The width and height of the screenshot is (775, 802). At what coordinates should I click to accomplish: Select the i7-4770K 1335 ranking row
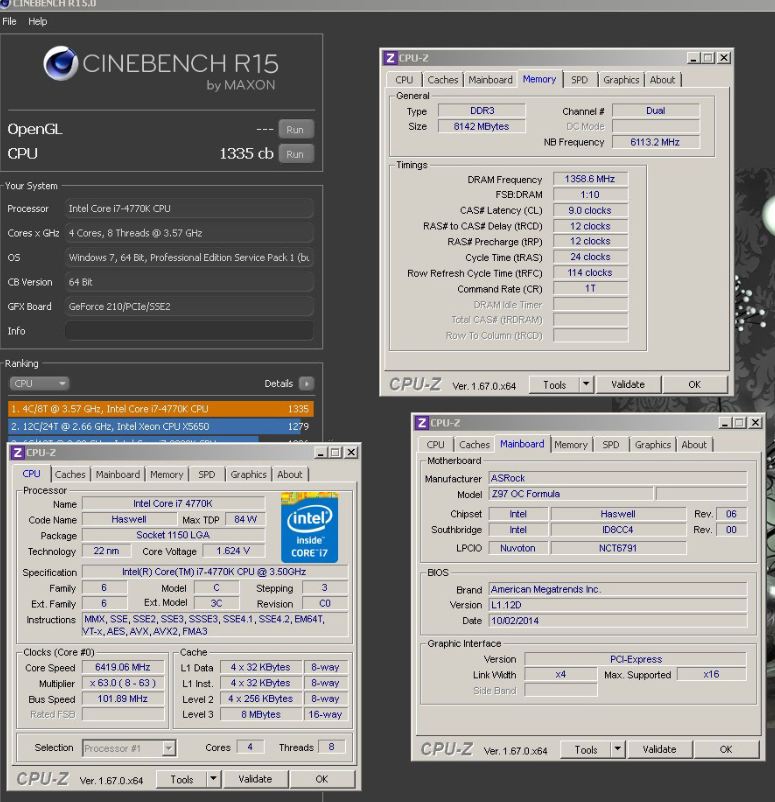(x=161, y=409)
